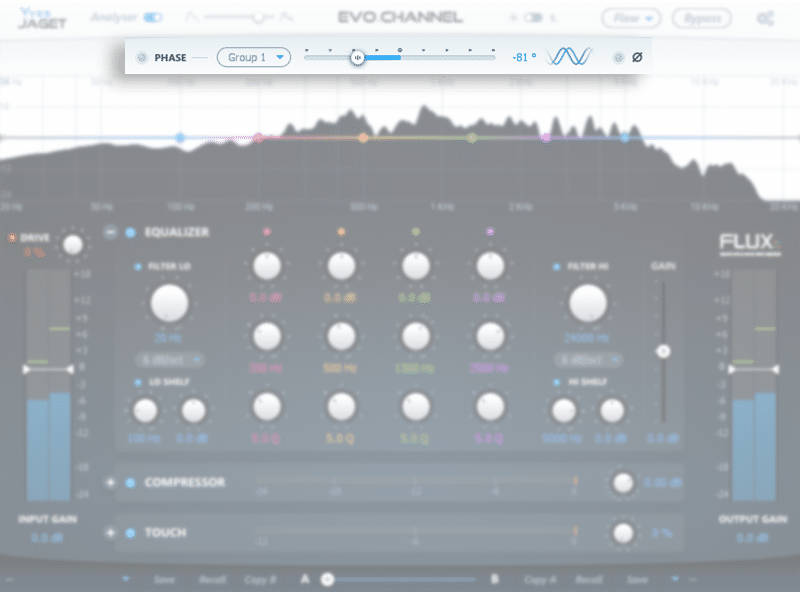Click the -81 ° phase value

coord(524,58)
